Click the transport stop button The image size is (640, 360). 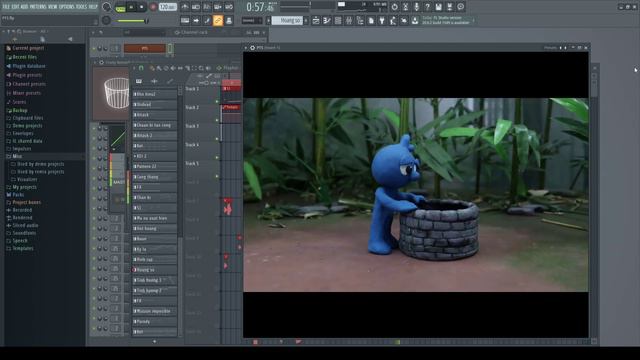click(142, 7)
